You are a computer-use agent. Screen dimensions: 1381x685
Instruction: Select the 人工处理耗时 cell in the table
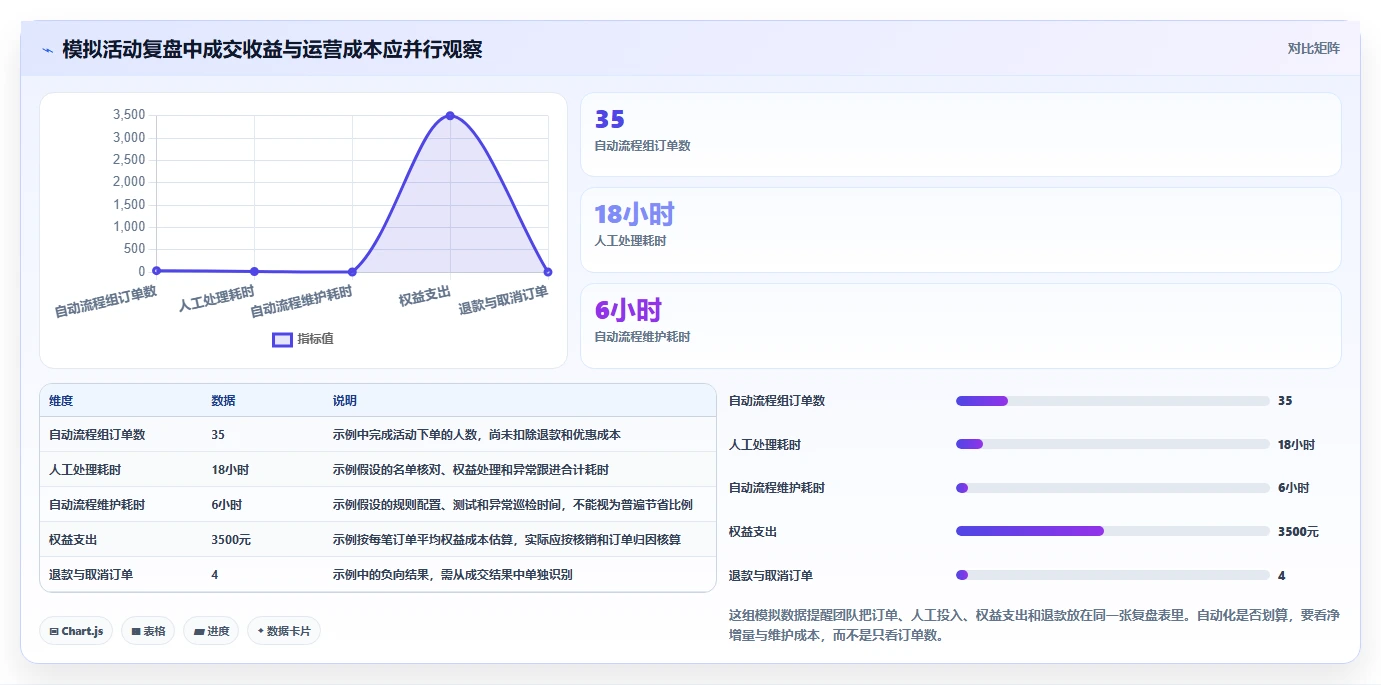(85, 470)
